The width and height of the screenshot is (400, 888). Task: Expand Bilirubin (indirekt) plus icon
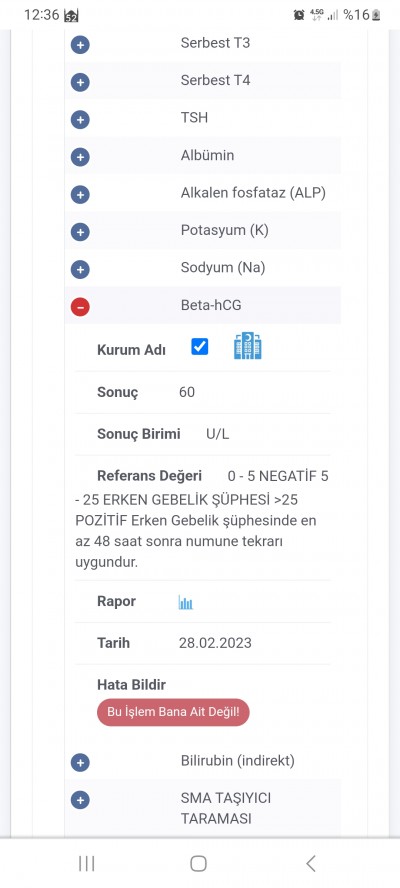point(80,763)
